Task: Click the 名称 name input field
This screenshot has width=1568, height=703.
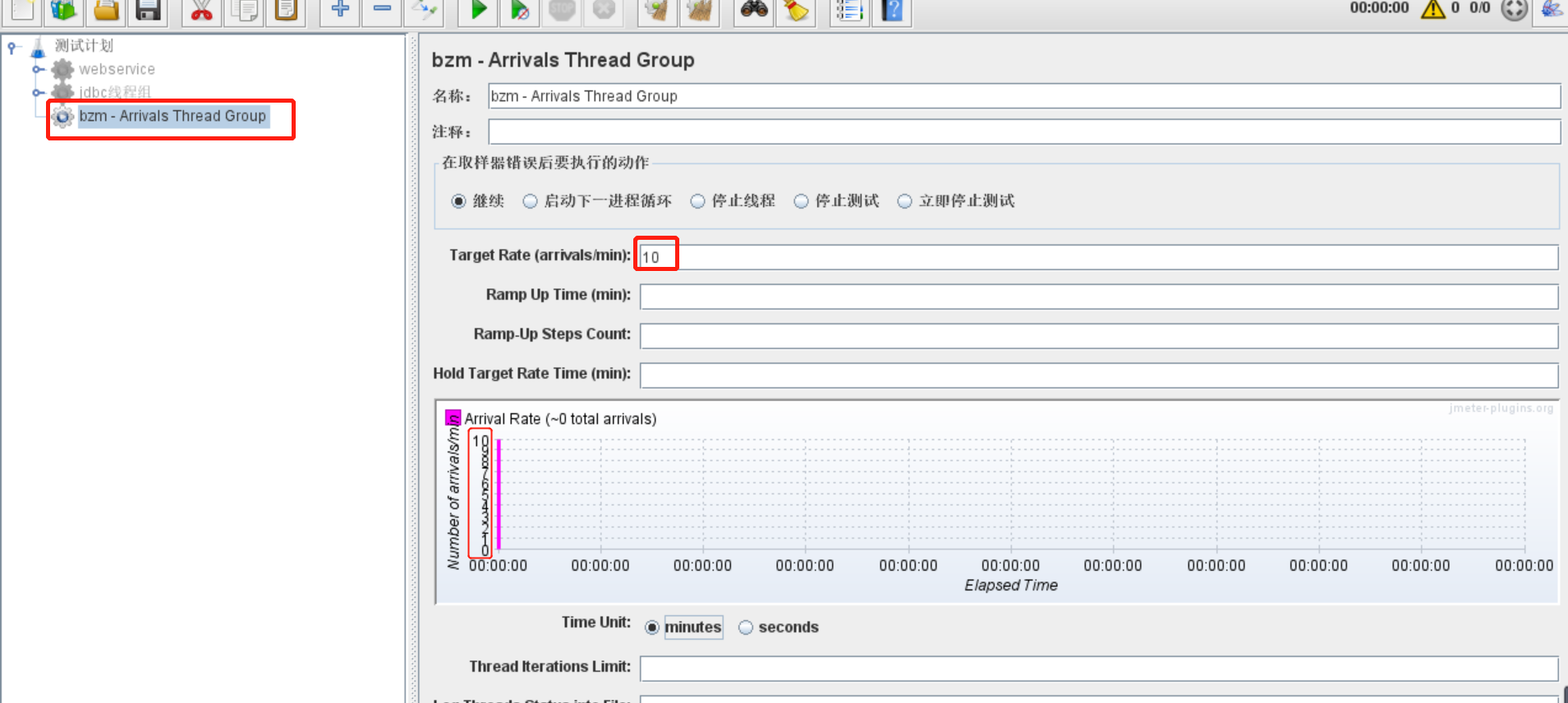Action: (x=1024, y=96)
